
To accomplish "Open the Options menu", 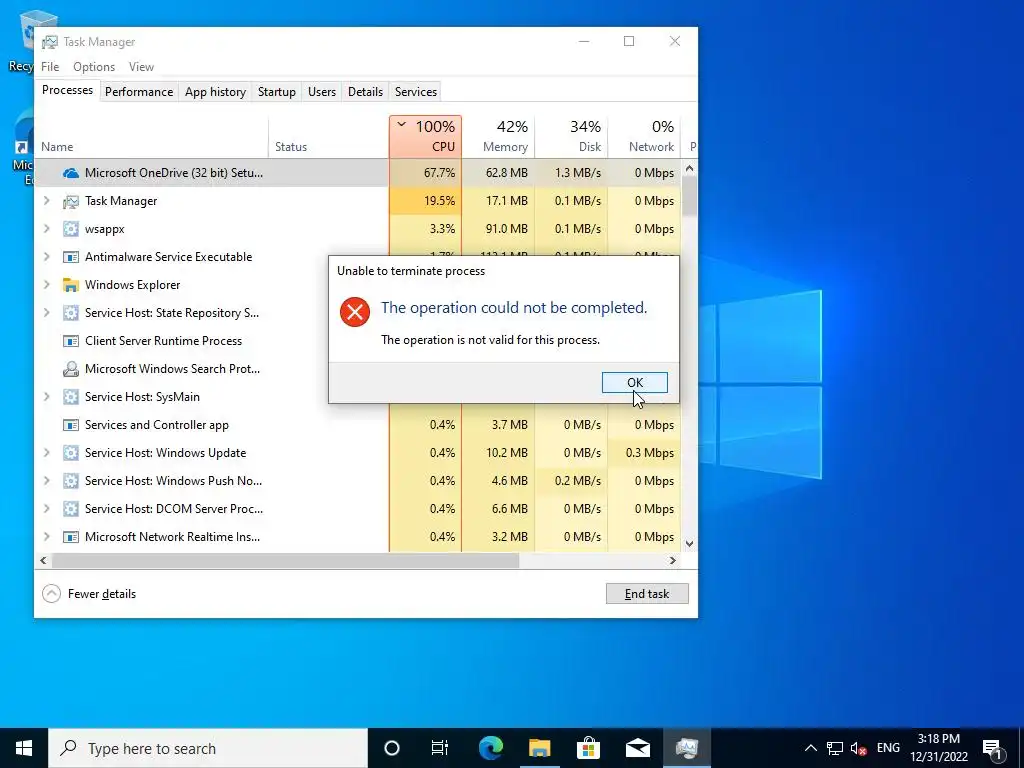I will (94, 67).
